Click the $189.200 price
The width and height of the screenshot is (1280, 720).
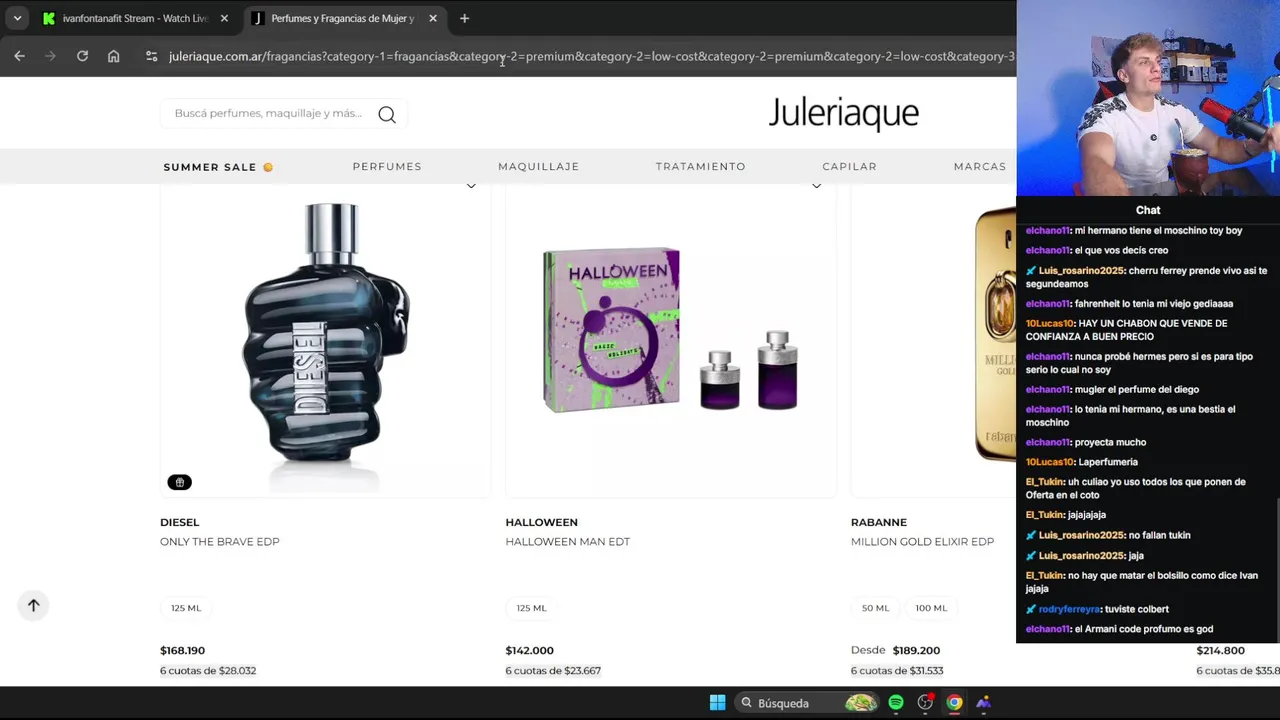[x=916, y=650]
